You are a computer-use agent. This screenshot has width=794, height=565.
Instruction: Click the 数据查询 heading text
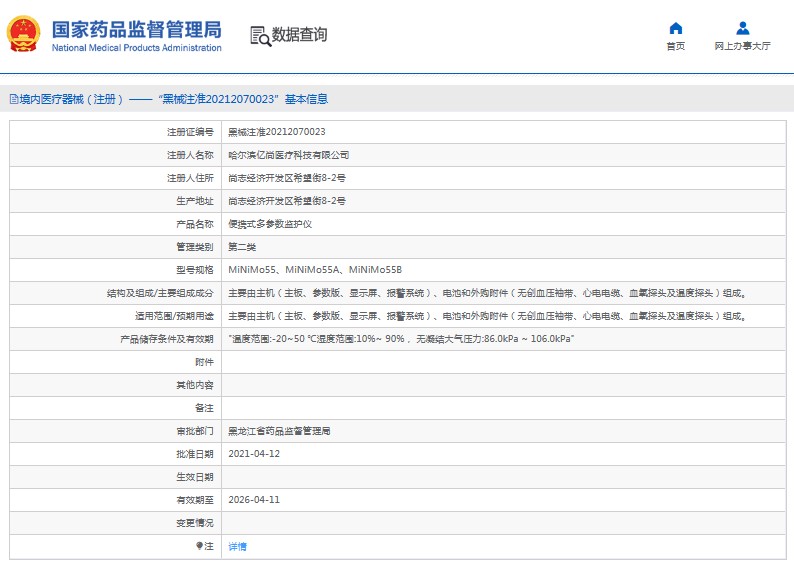click(299, 34)
